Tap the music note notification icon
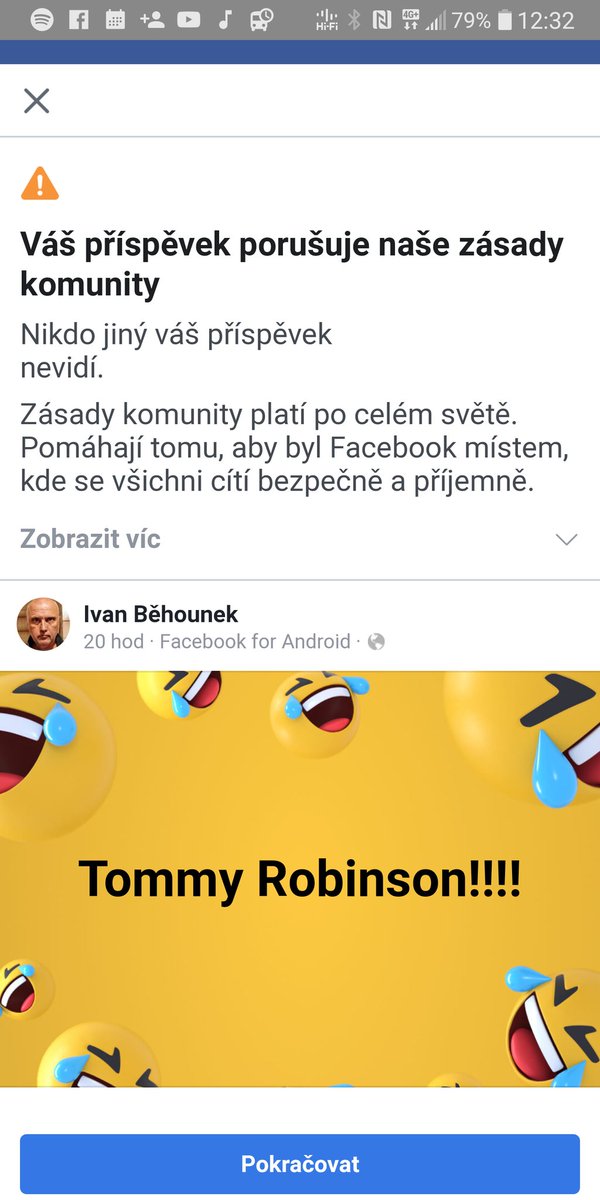 (x=224, y=20)
